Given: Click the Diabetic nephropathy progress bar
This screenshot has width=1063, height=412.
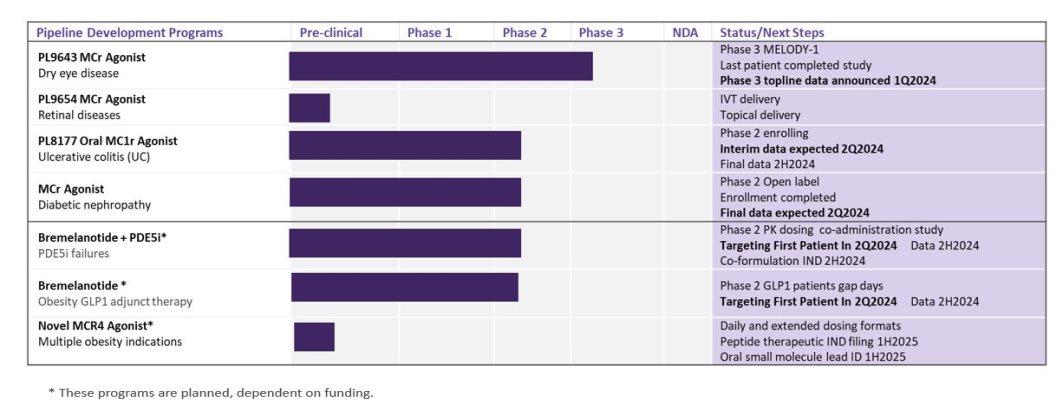Looking at the screenshot, I should 405,192.
